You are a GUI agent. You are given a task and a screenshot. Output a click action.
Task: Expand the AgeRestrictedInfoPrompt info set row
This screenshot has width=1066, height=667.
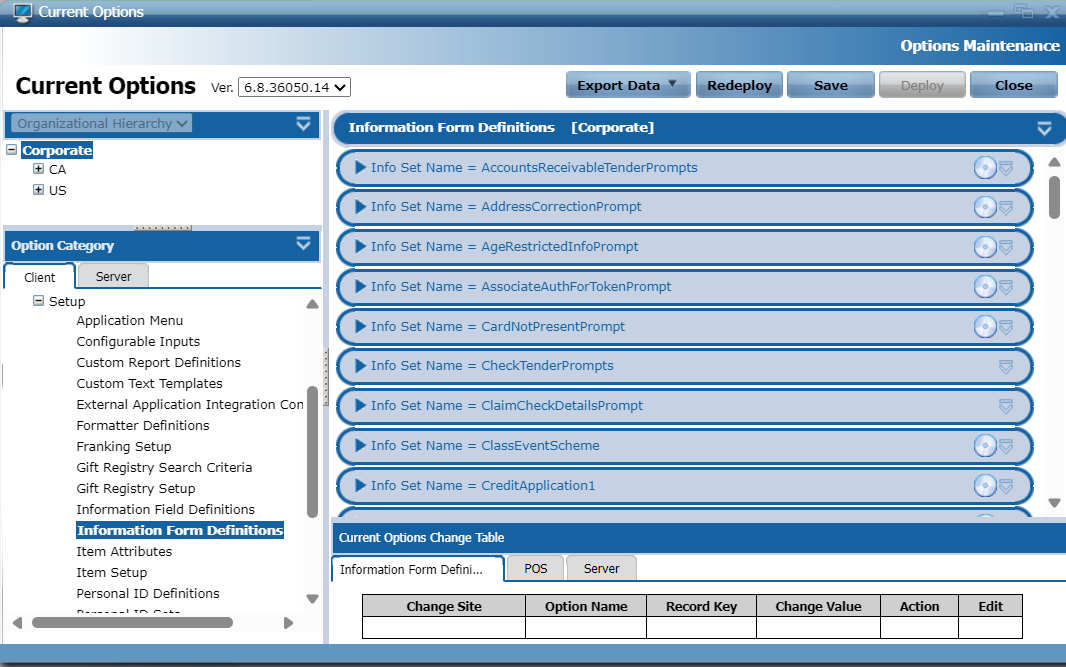[361, 247]
